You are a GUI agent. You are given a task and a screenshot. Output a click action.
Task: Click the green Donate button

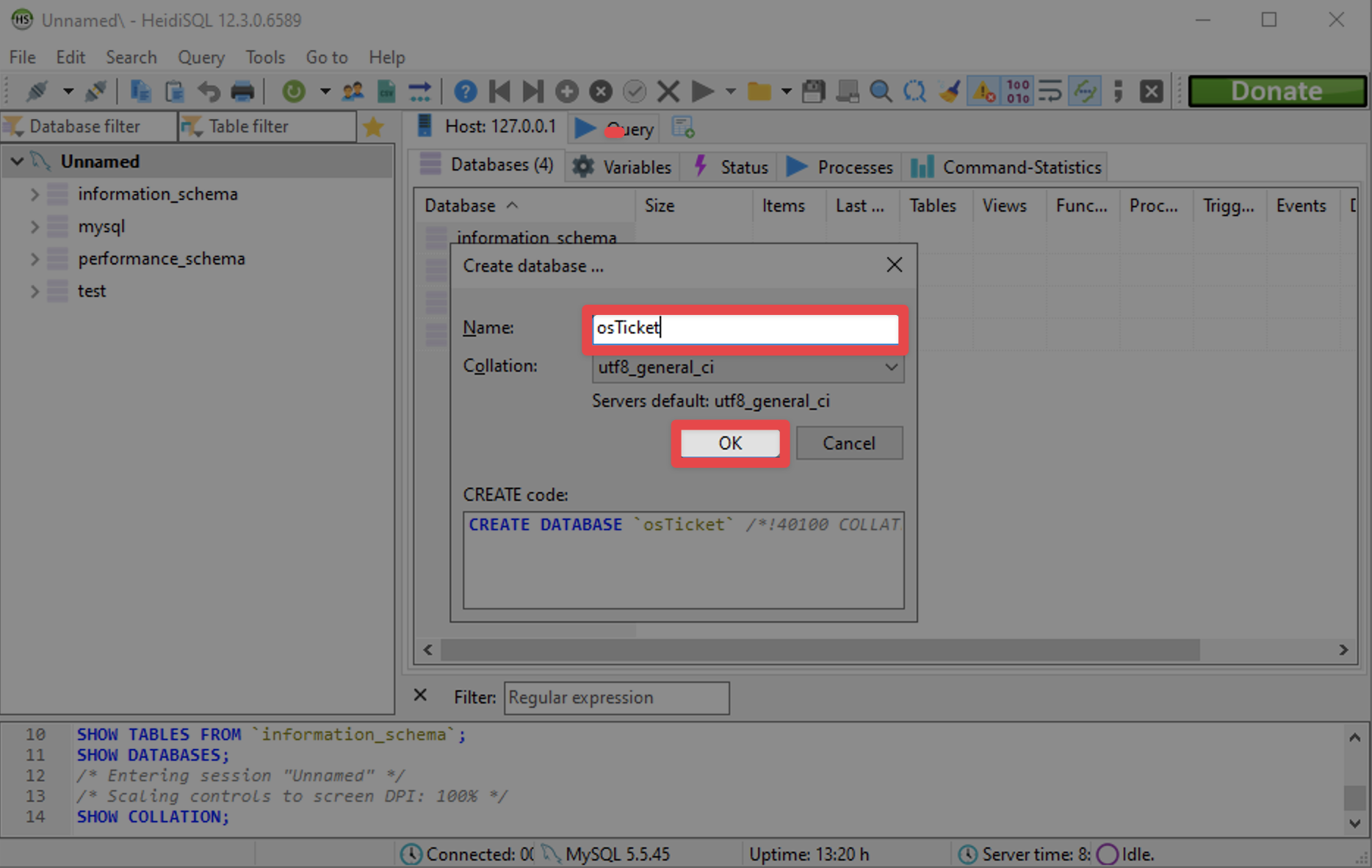coord(1277,91)
